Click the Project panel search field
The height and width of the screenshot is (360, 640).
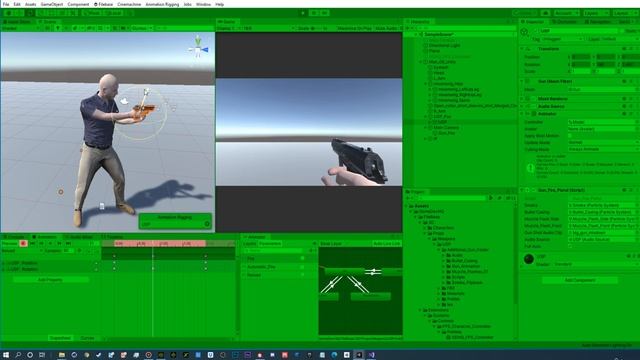[452, 198]
